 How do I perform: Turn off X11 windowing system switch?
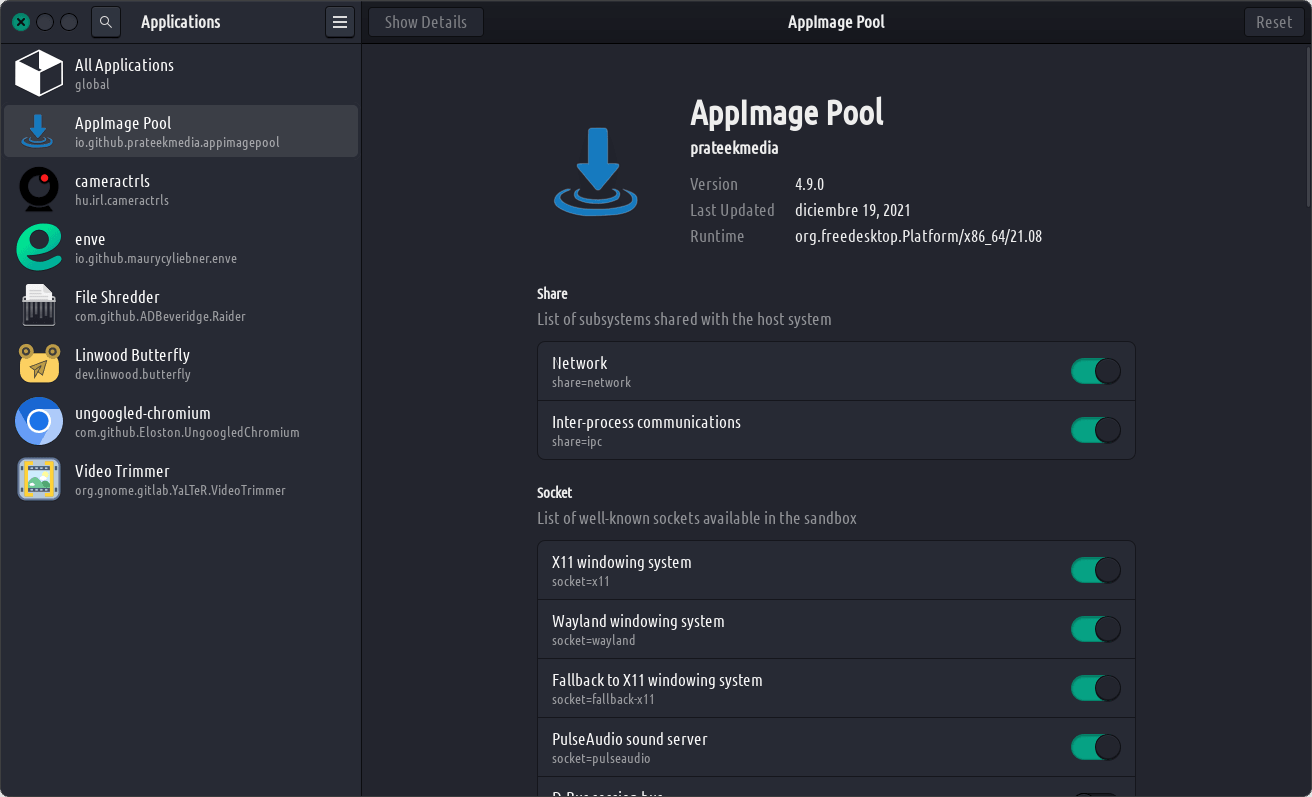(x=1095, y=571)
